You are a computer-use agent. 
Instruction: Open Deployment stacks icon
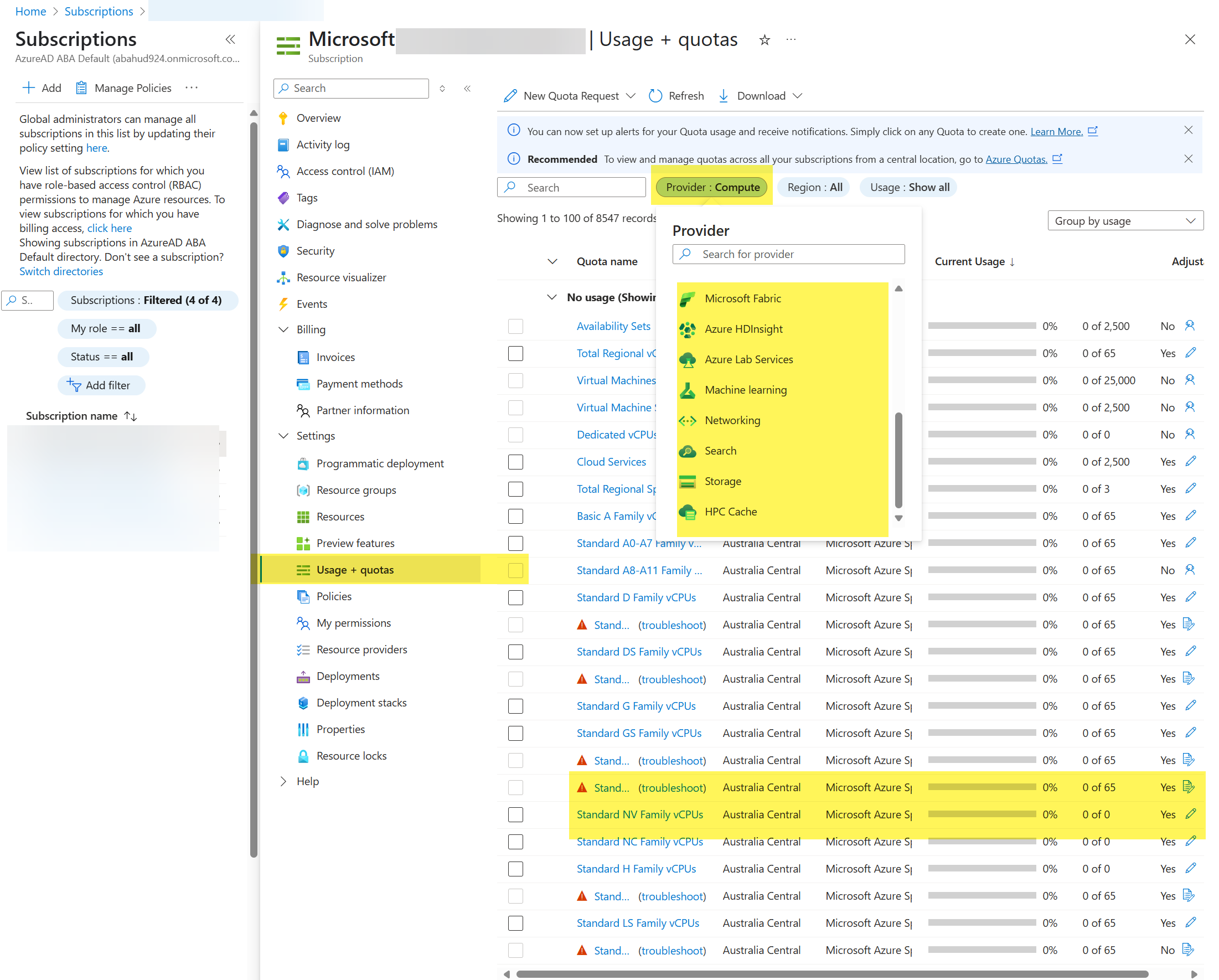point(303,703)
